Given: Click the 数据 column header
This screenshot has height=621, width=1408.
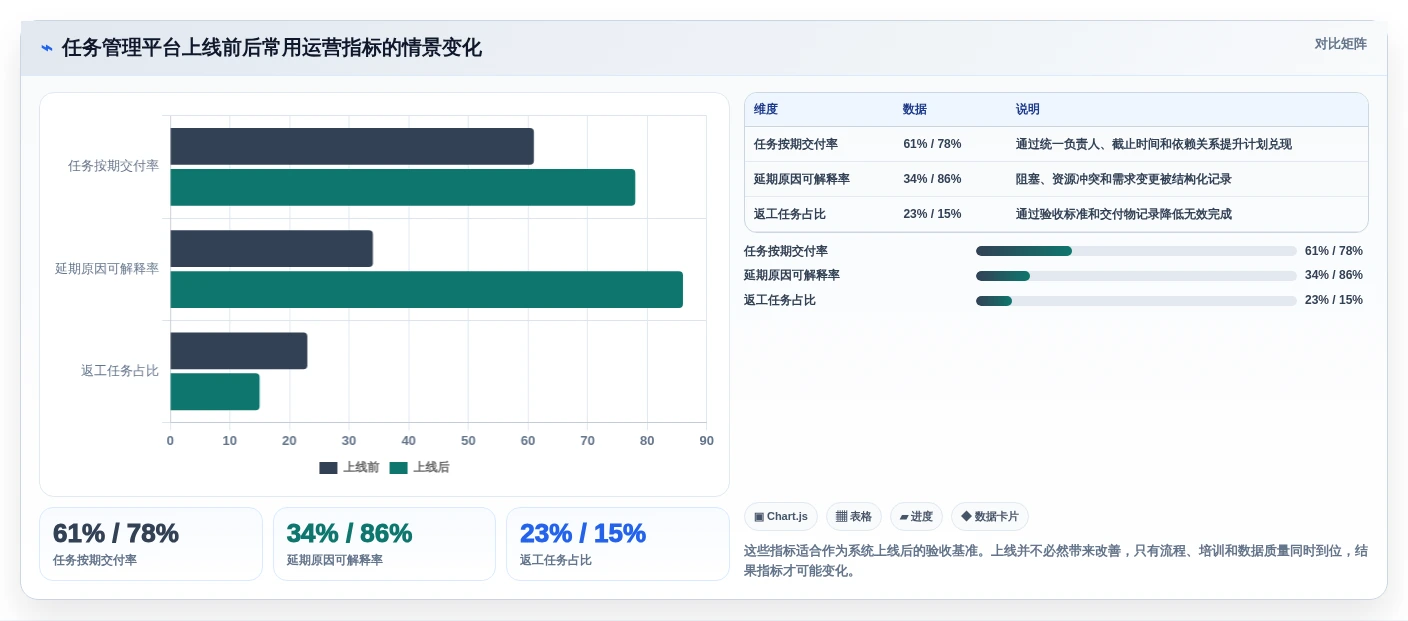Looking at the screenshot, I should [915, 109].
